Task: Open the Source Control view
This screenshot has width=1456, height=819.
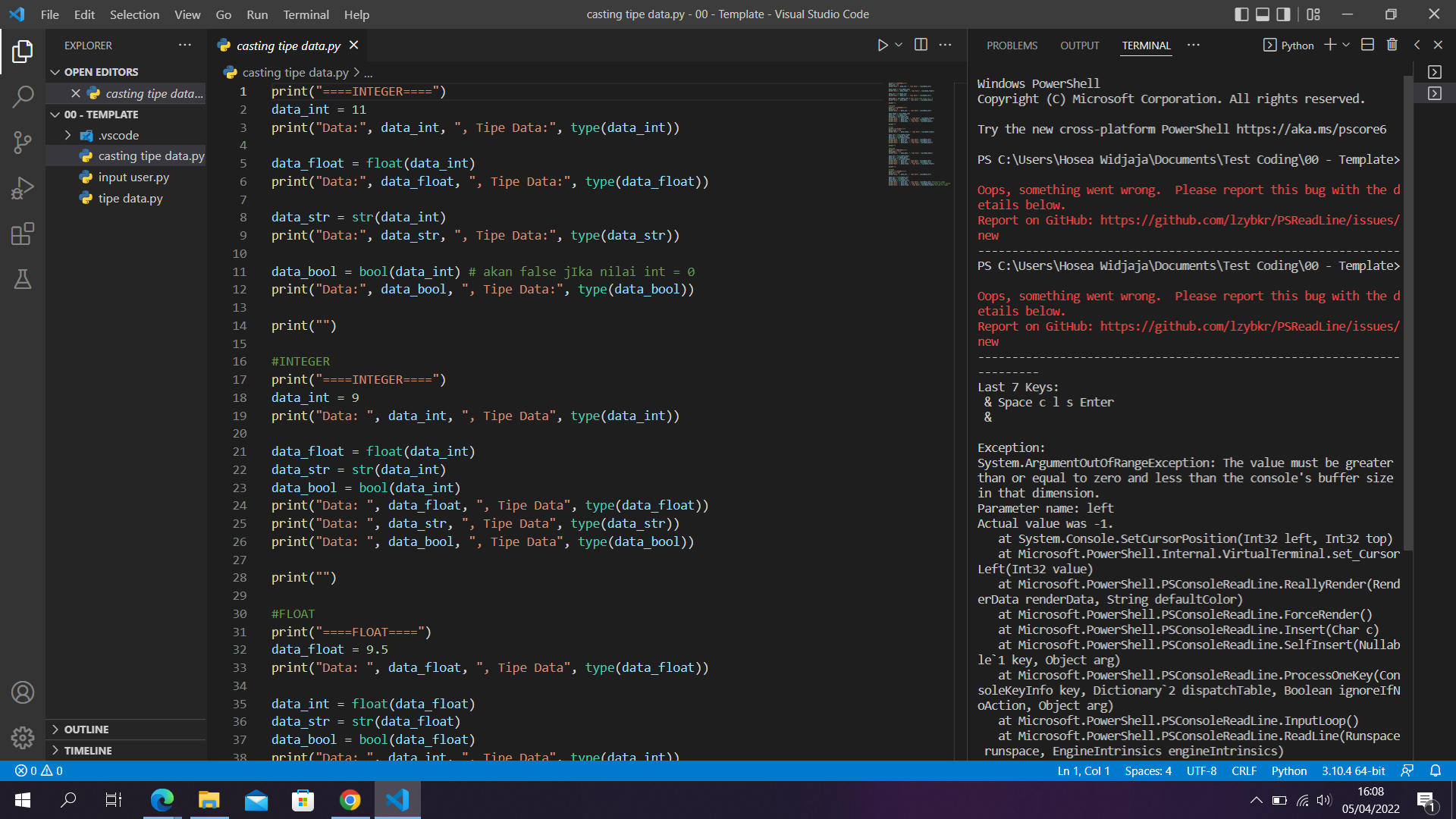Action: 23,142
